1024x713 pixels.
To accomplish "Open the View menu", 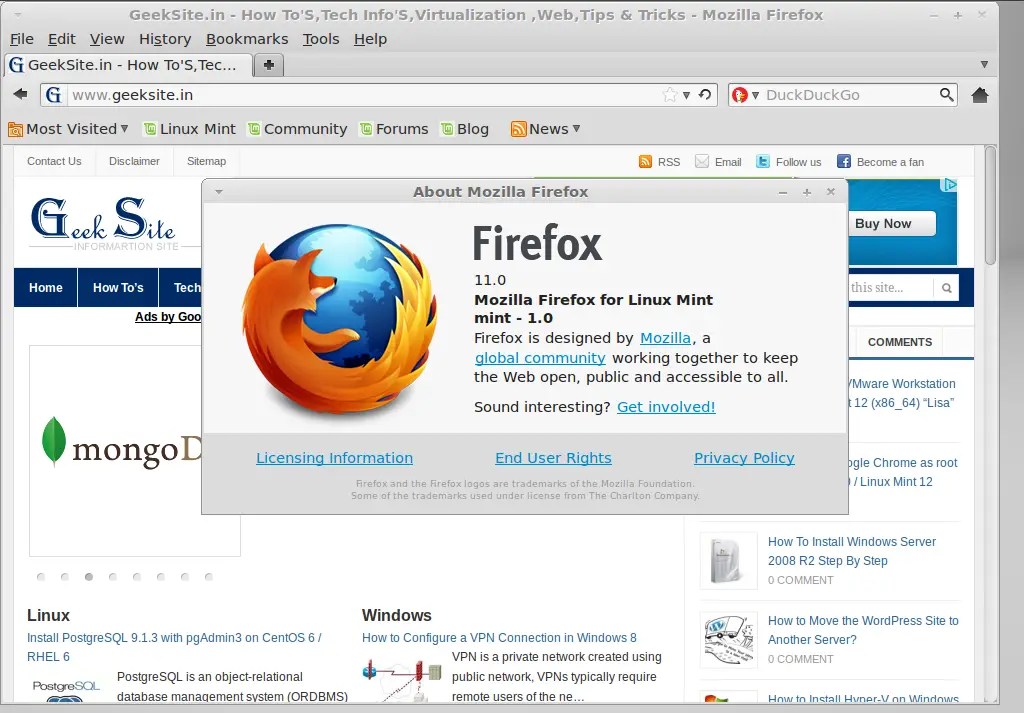I will pyautogui.click(x=107, y=39).
